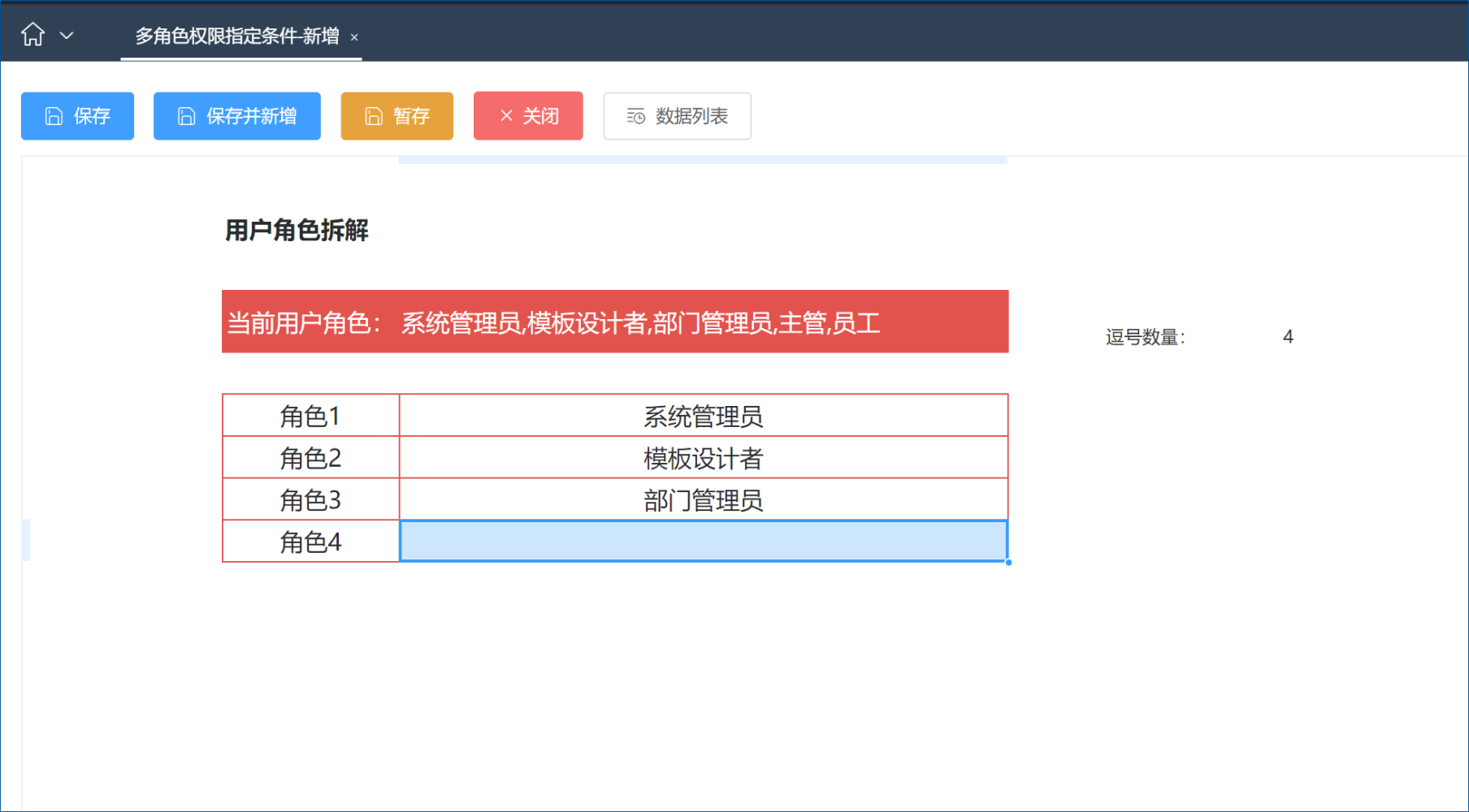The height and width of the screenshot is (812, 1469).
Task: Select the 系统管理员 table cell
Action: [704, 416]
